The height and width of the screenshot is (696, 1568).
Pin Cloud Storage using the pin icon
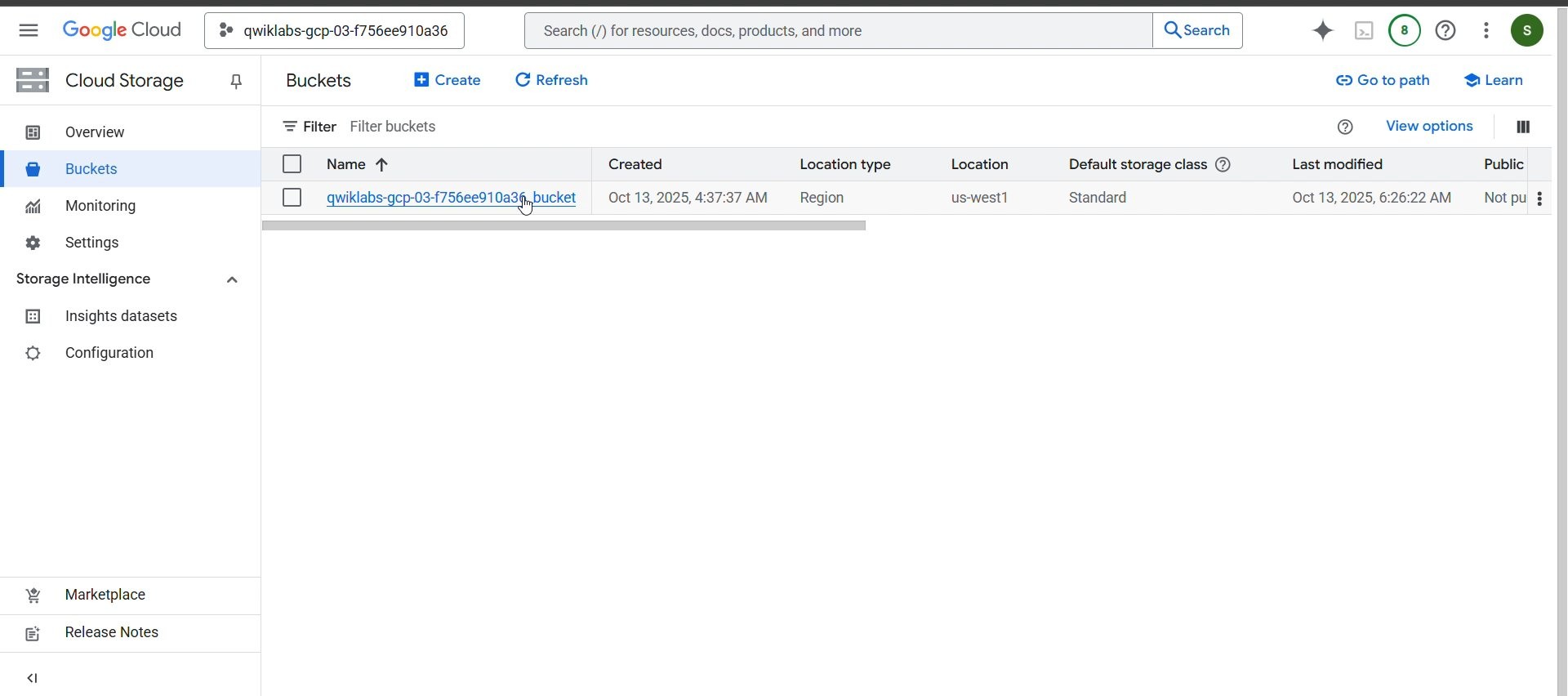click(236, 81)
